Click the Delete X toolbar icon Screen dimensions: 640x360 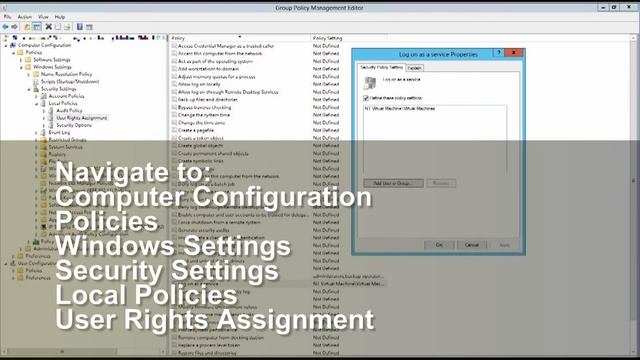49,27
